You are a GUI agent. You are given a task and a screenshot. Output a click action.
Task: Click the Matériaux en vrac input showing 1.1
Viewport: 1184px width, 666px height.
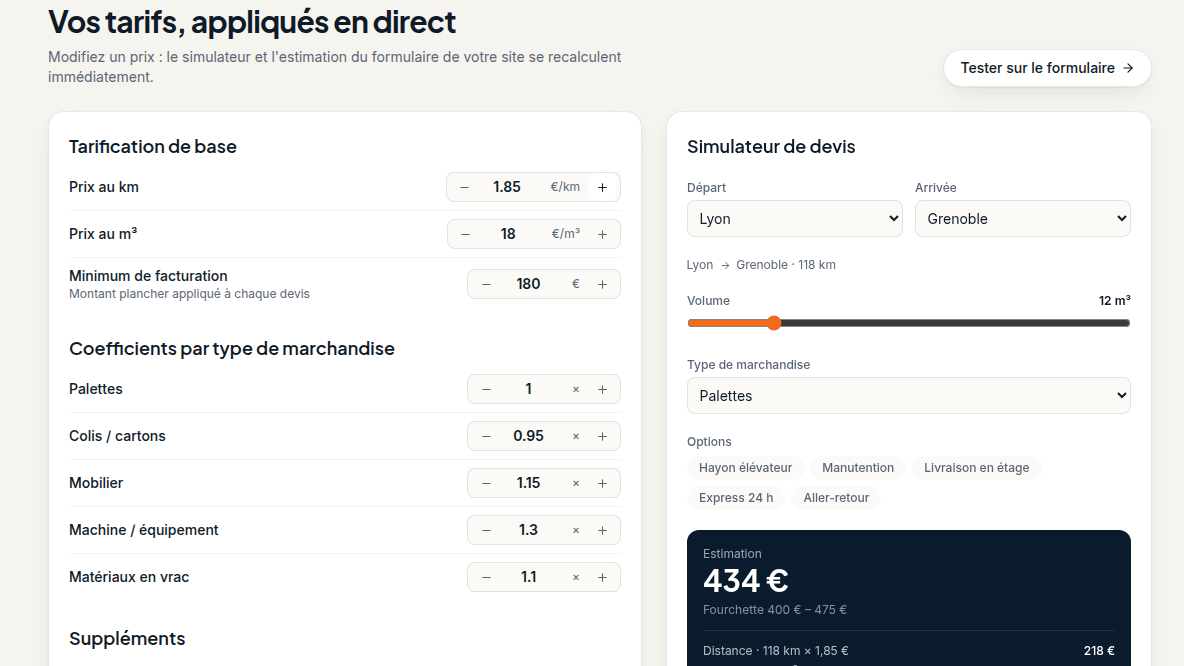point(529,578)
